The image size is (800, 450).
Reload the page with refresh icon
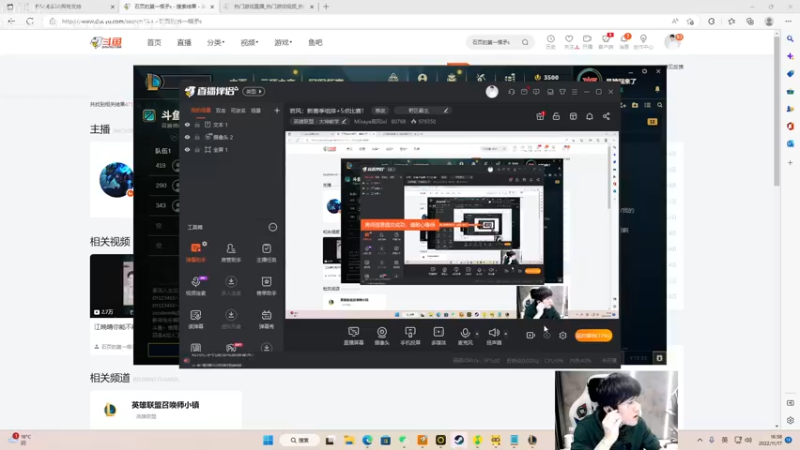pos(30,21)
